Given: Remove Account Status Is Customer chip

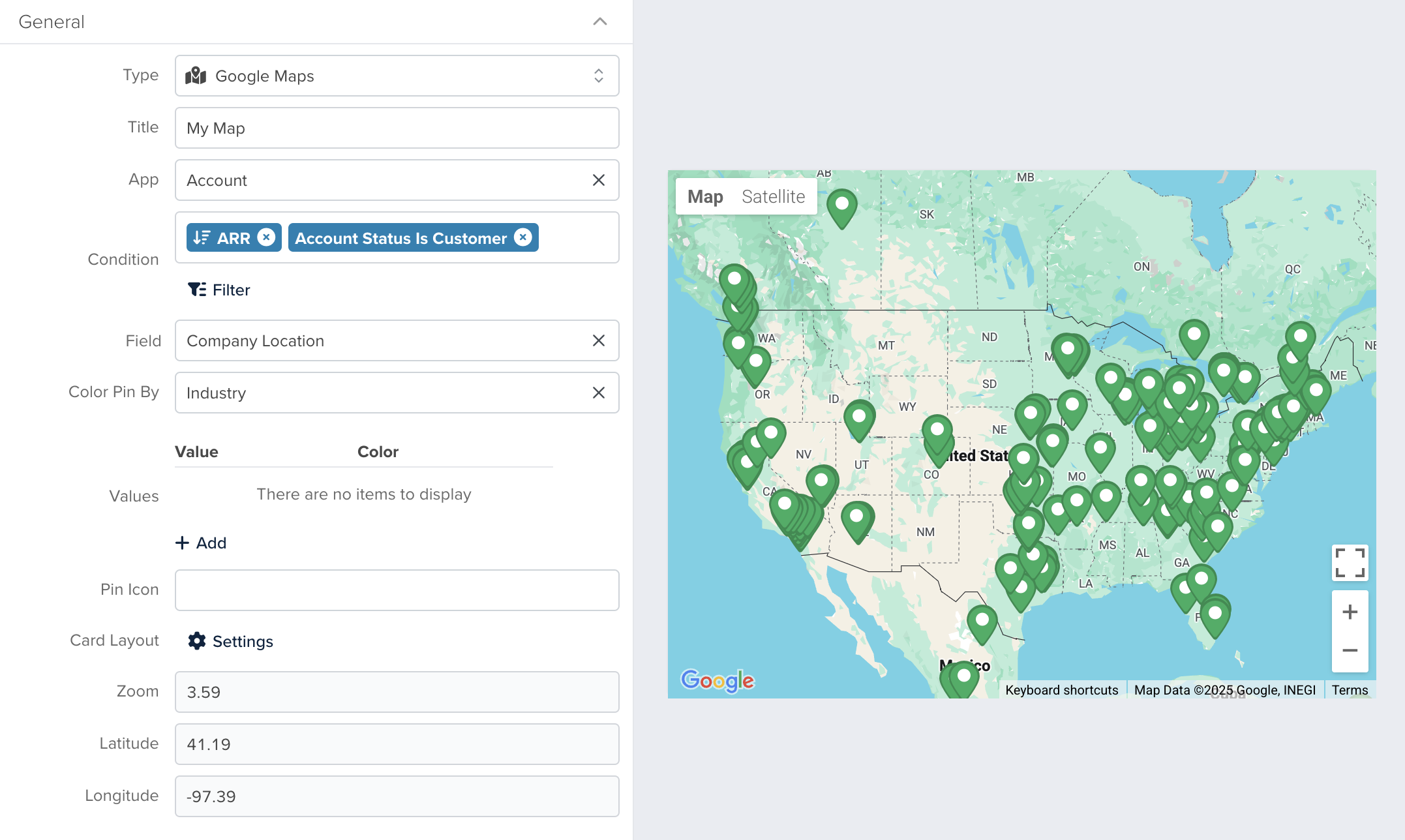Looking at the screenshot, I should coord(522,237).
